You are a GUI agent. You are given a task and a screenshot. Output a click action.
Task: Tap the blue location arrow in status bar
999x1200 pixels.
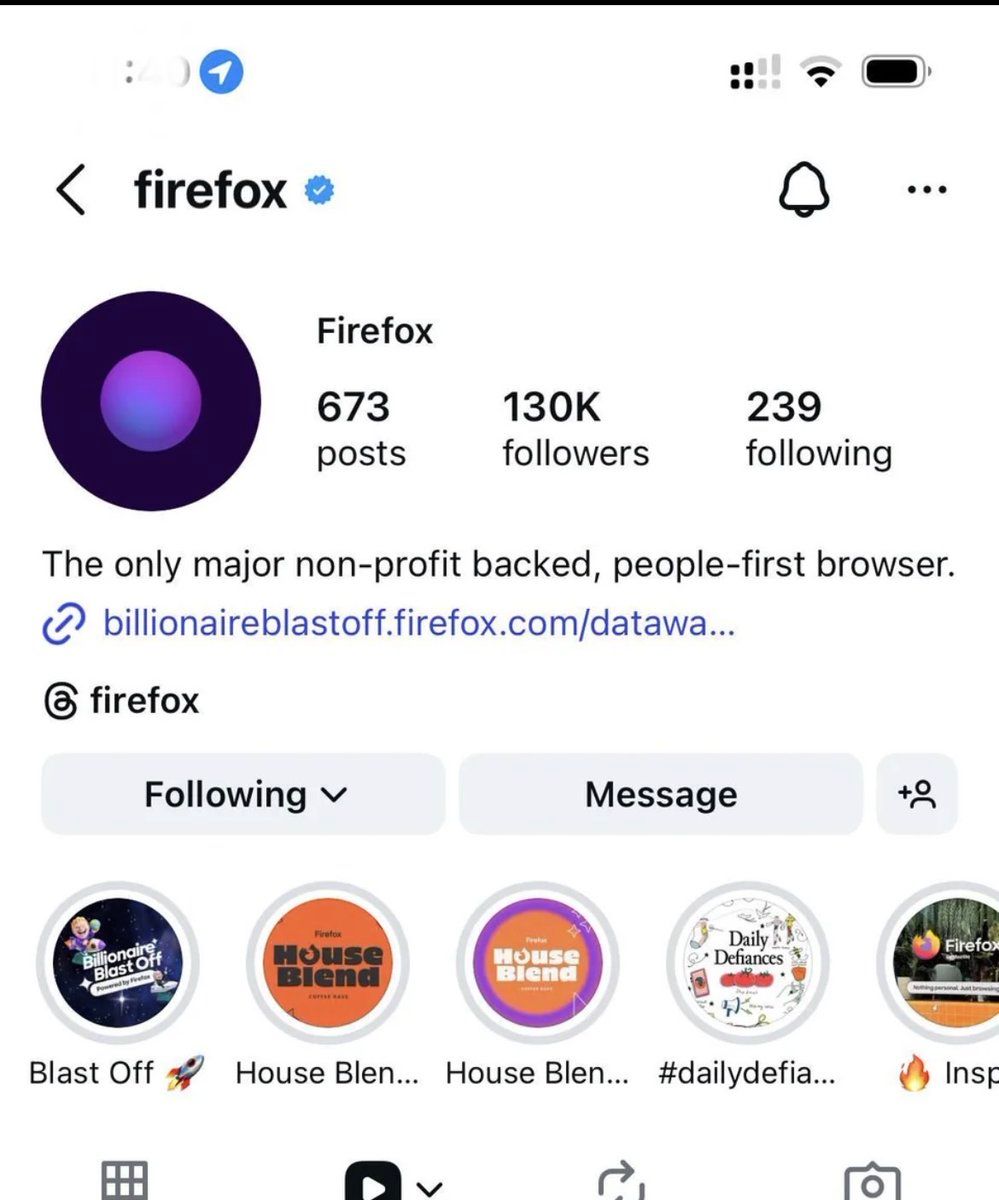221,72
